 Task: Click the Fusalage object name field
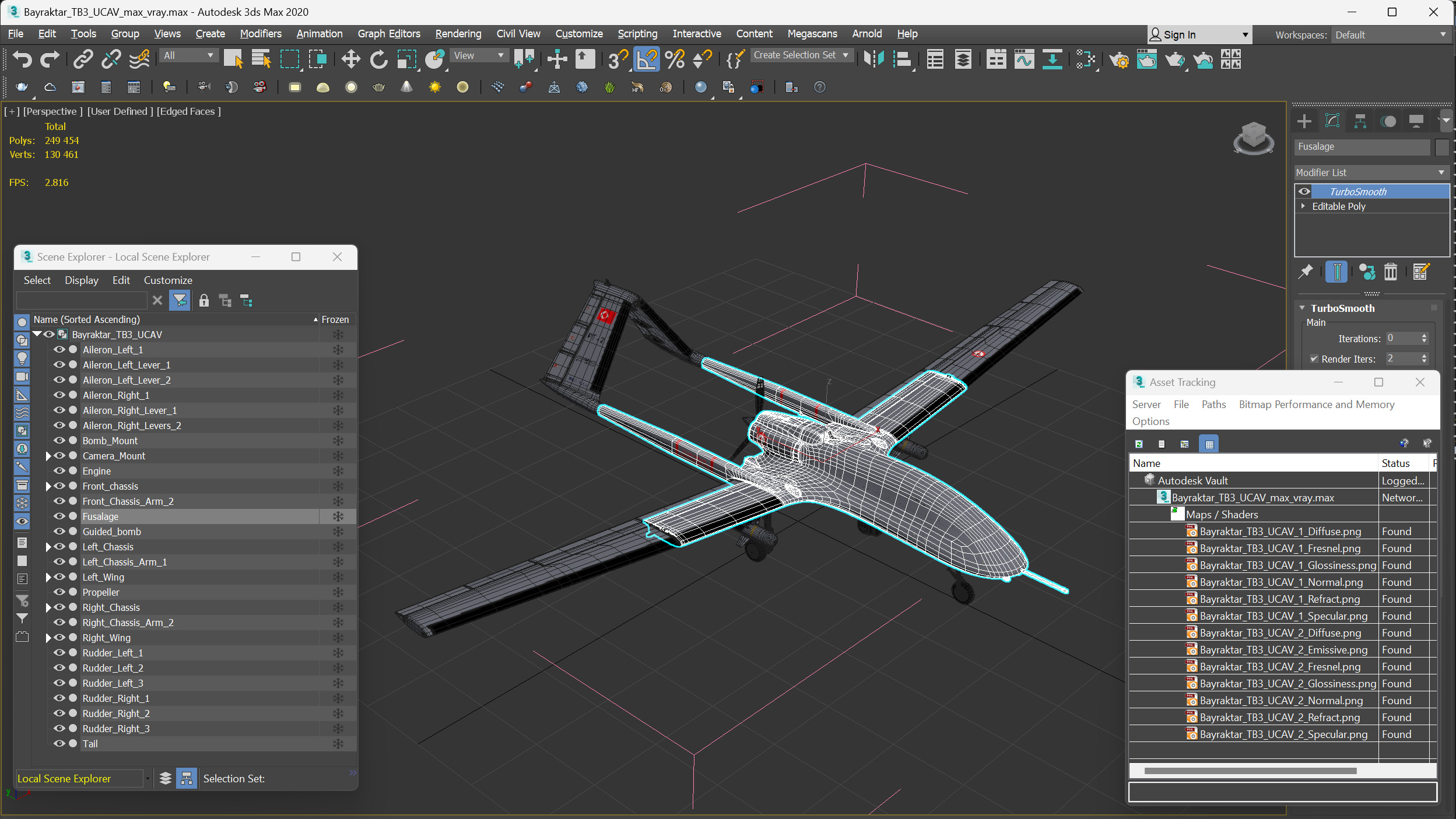(1362, 147)
